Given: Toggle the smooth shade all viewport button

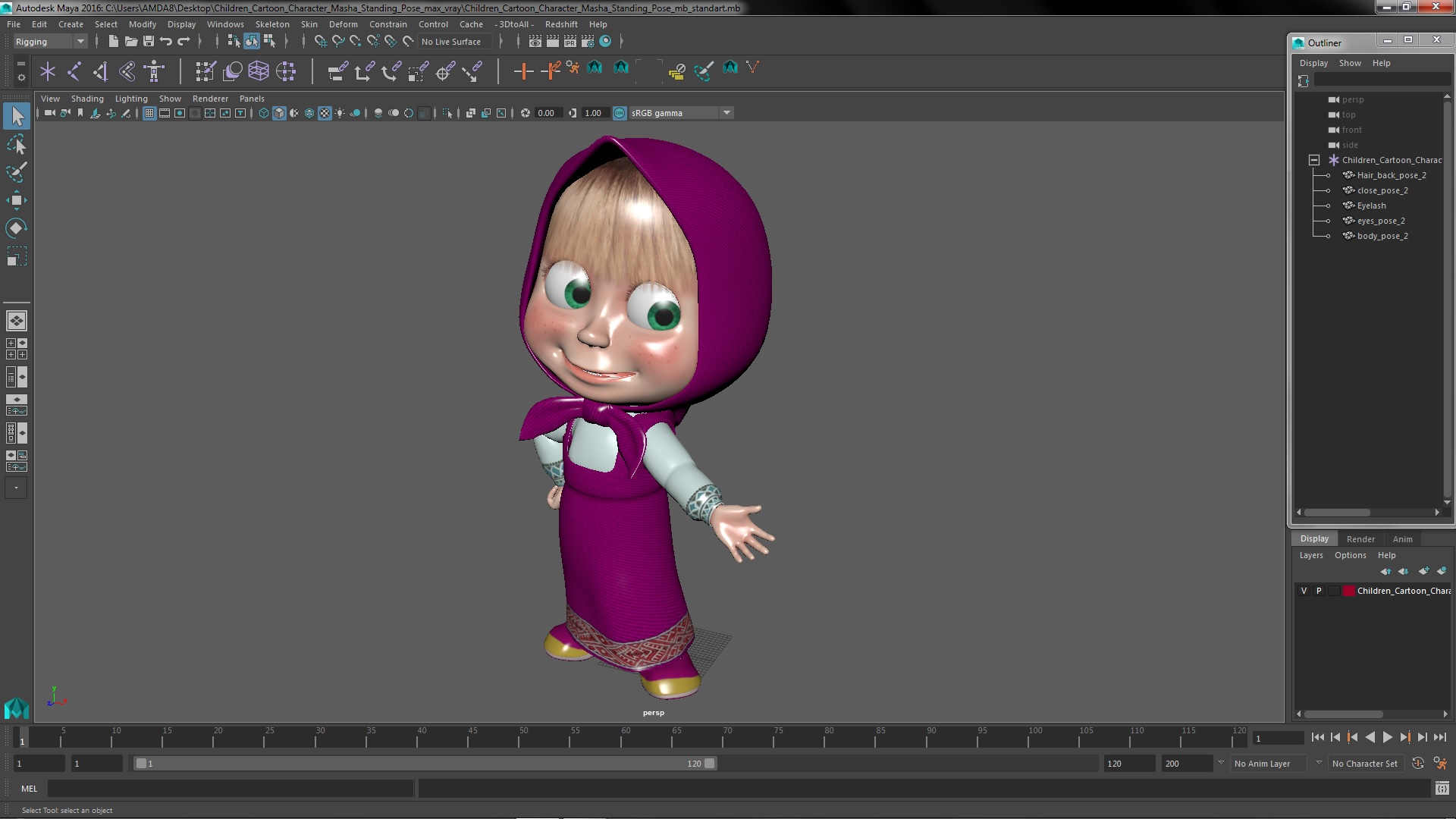Looking at the screenshot, I should [x=279, y=113].
